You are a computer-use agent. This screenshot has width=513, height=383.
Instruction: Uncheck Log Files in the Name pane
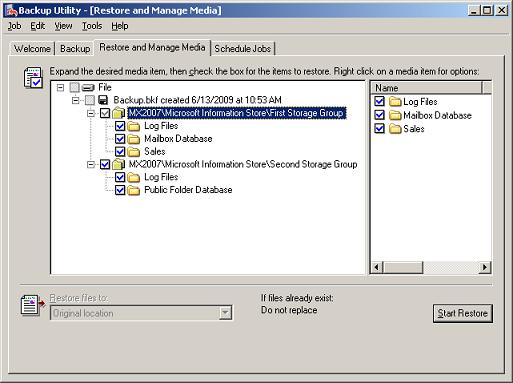tap(379, 101)
